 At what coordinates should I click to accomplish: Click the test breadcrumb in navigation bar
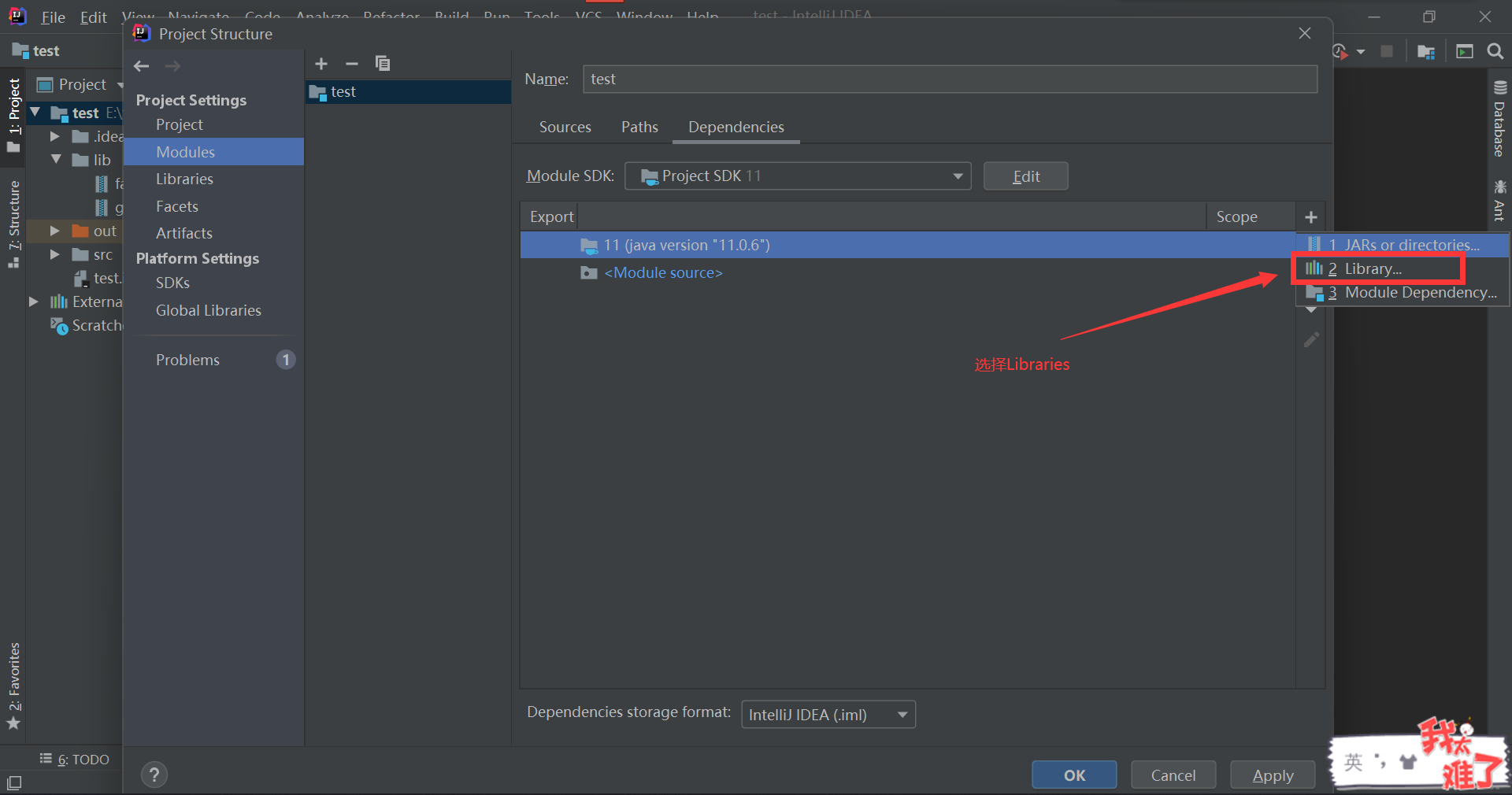point(36,51)
